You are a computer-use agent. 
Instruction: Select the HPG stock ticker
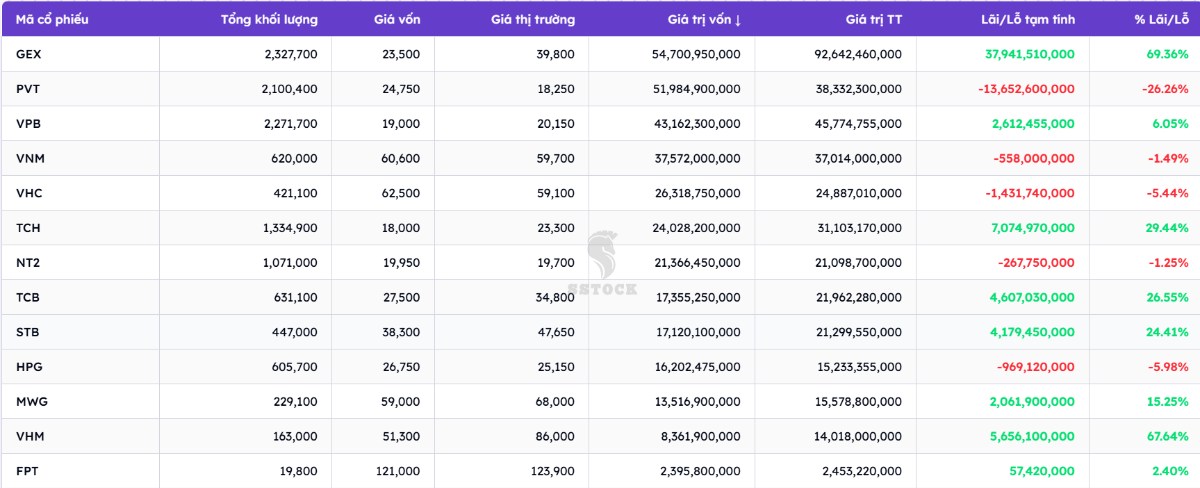point(29,367)
